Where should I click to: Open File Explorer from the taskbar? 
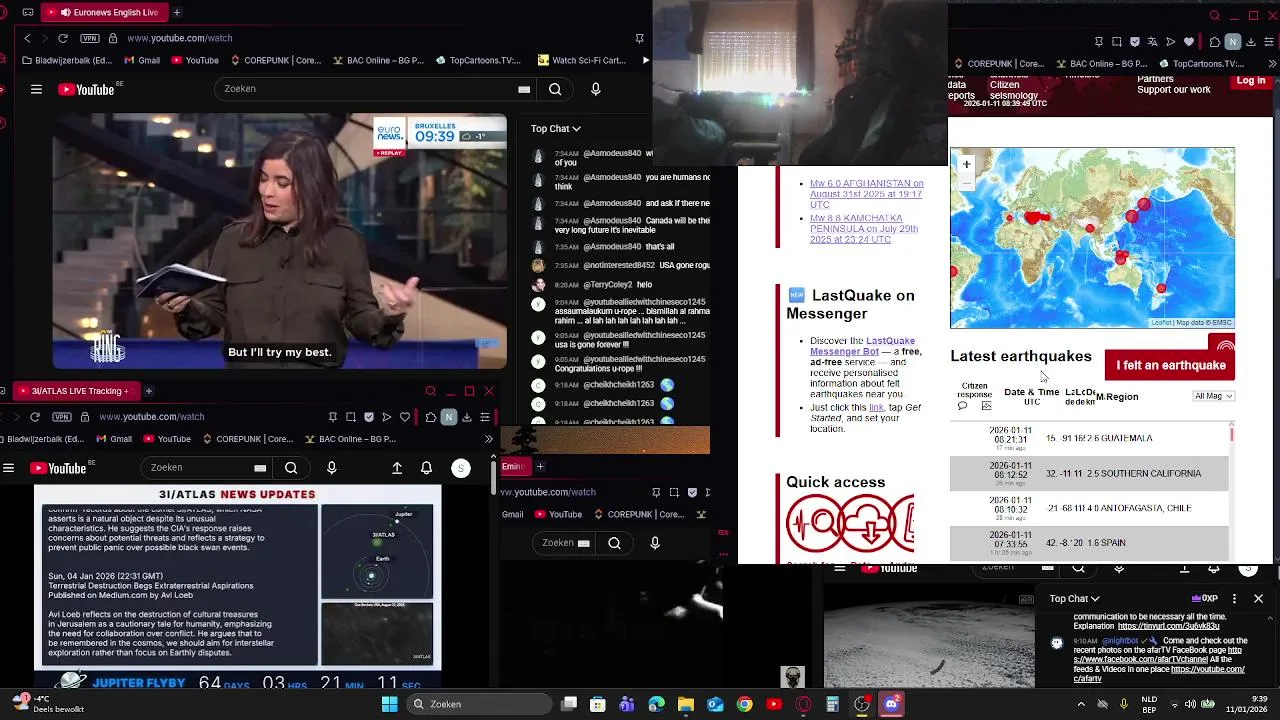686,705
